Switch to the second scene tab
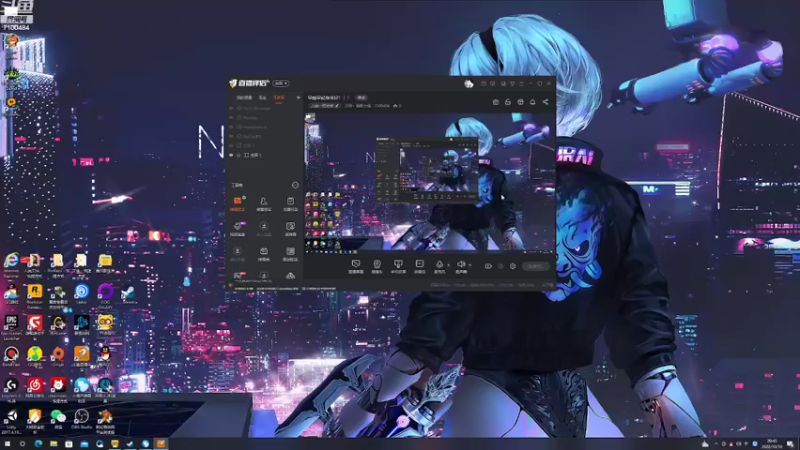The height and width of the screenshot is (450, 800). [x=262, y=97]
